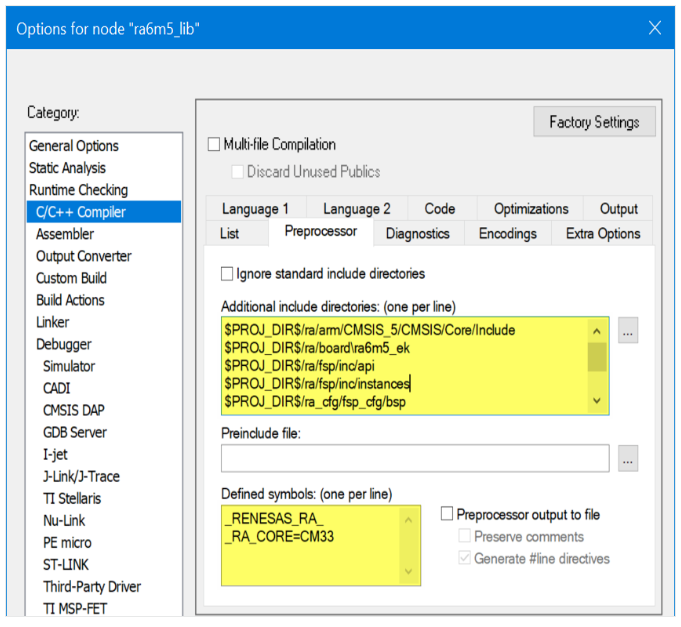Select ST-LINK debugger entry
Viewport: 681px width, 627px height.
66,565
